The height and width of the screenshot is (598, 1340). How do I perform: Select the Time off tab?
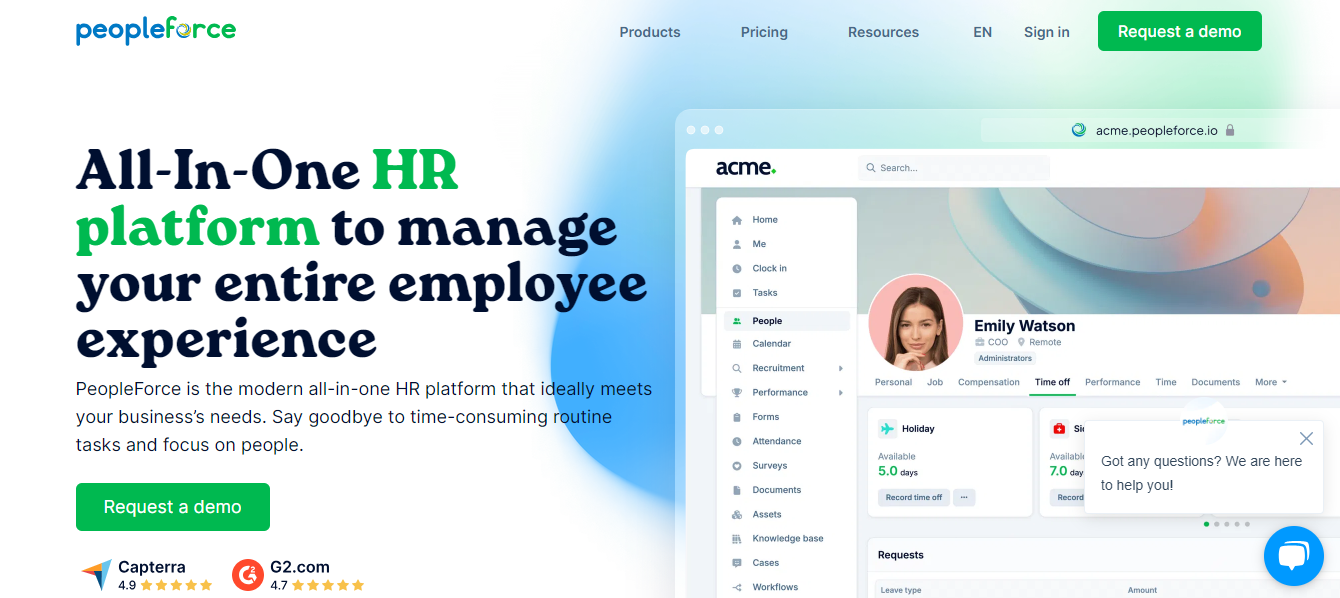coord(1052,382)
